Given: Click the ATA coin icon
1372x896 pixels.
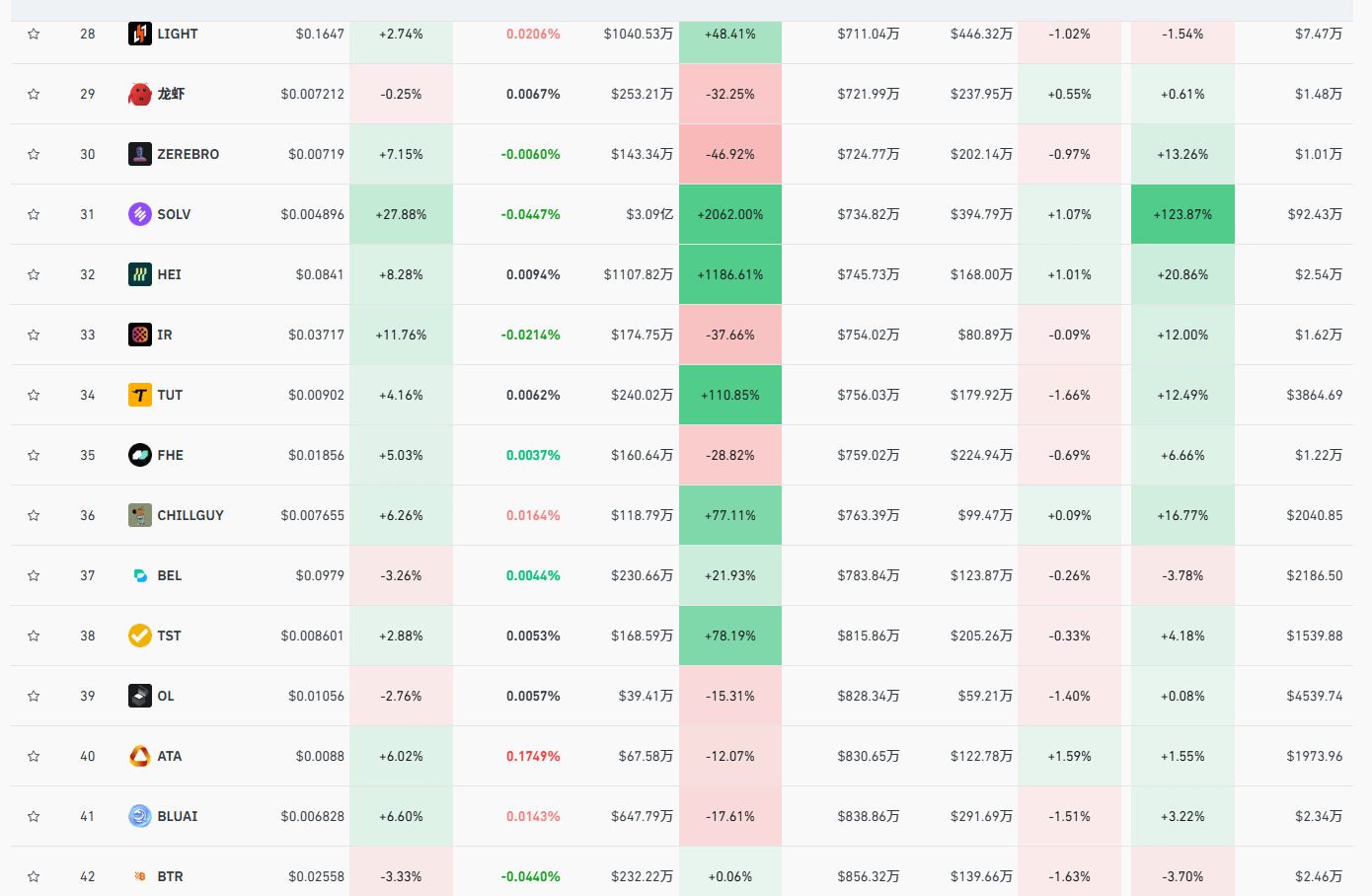Looking at the screenshot, I should (140, 756).
